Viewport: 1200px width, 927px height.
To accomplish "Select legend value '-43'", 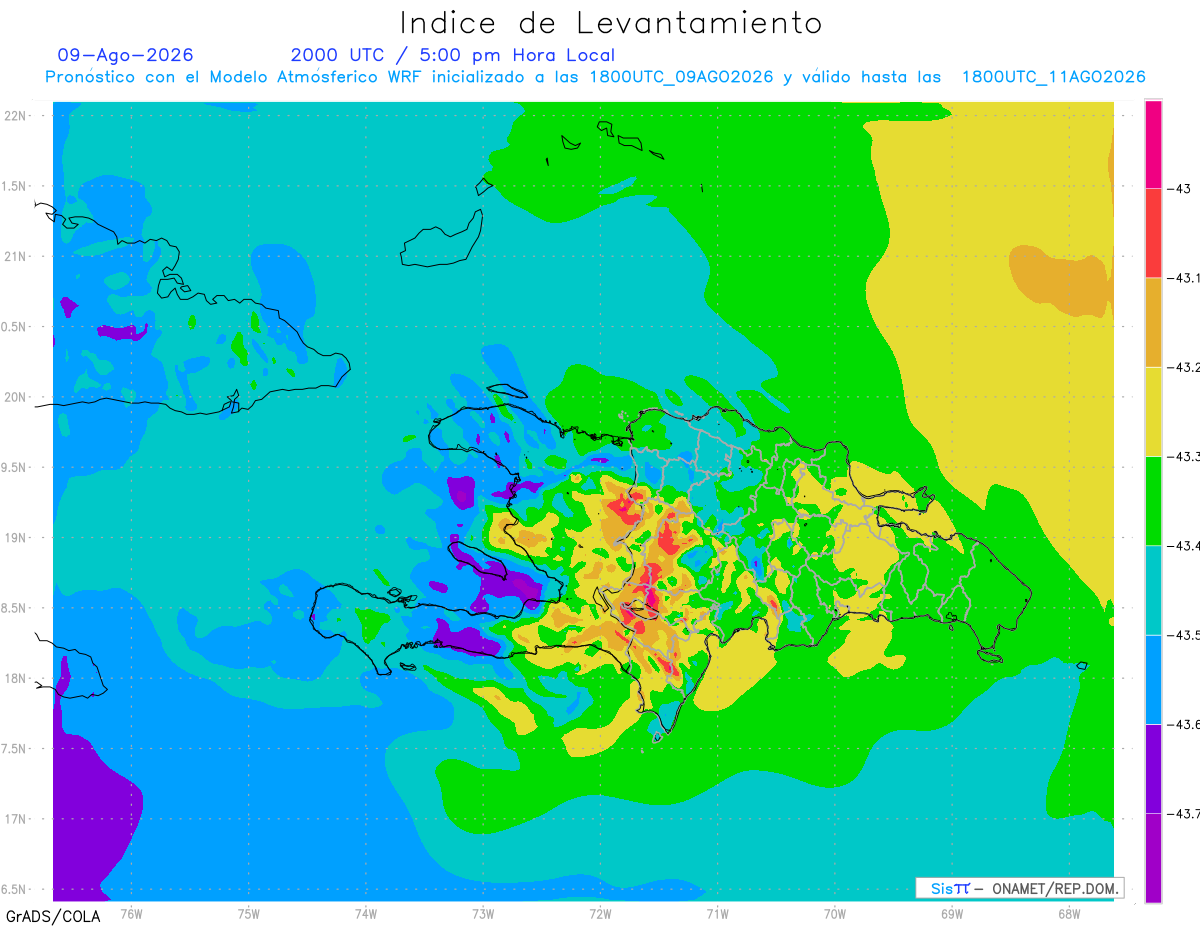I will point(1181,188).
